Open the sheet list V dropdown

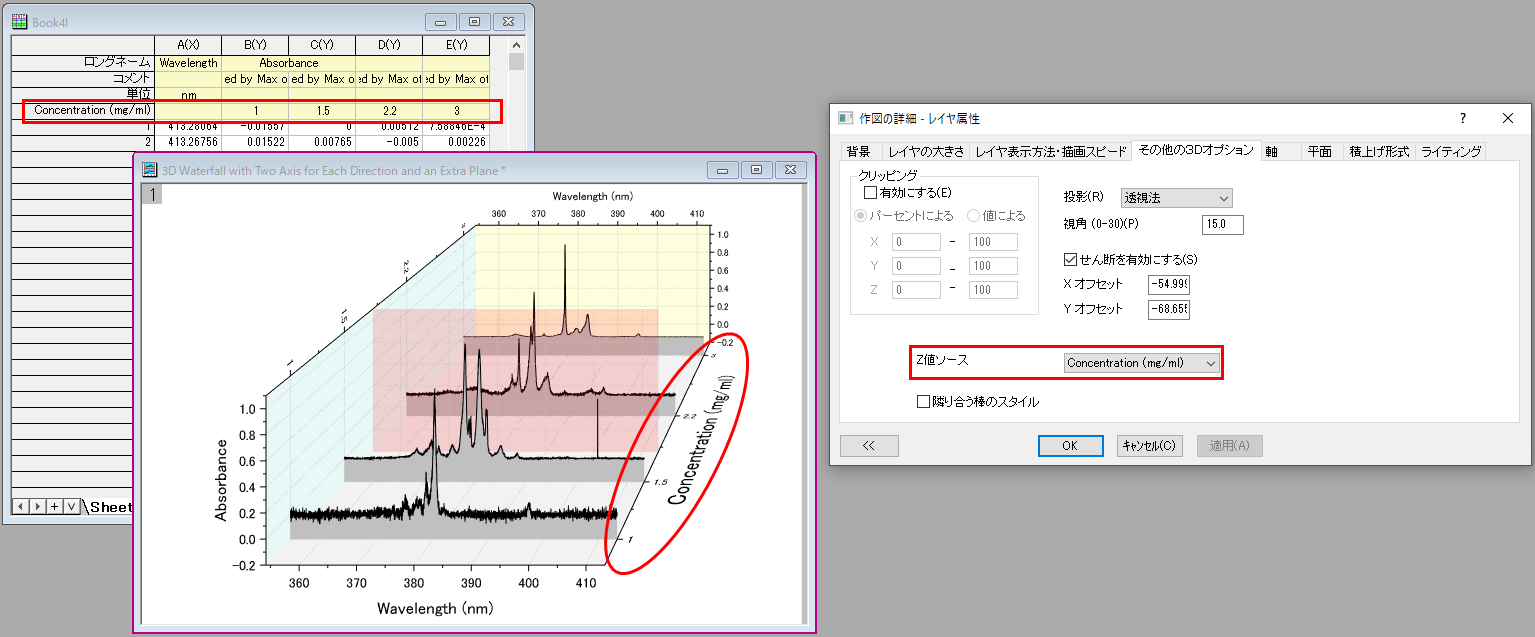tap(71, 506)
